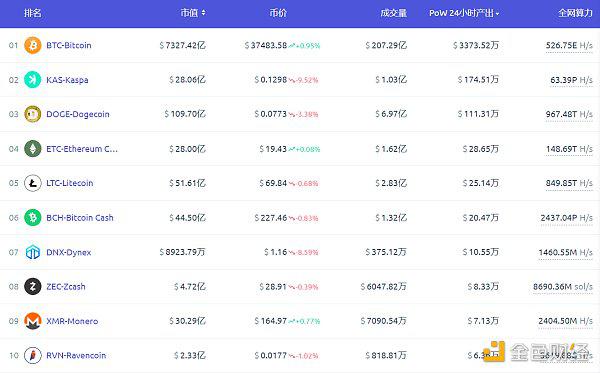
Task: Click the orange Monero logo icon
Action: (33, 321)
